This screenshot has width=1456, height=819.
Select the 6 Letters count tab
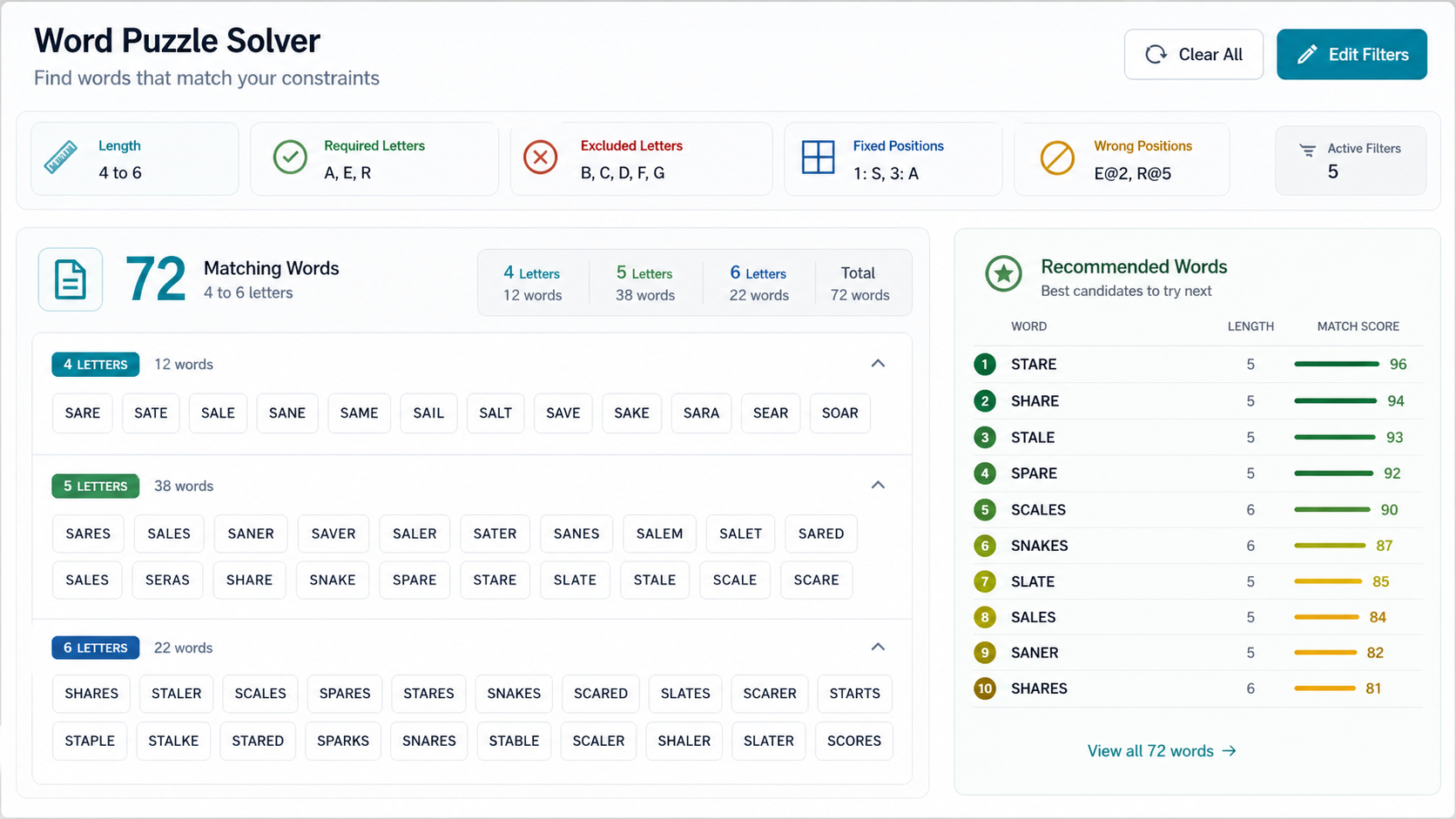tap(758, 284)
